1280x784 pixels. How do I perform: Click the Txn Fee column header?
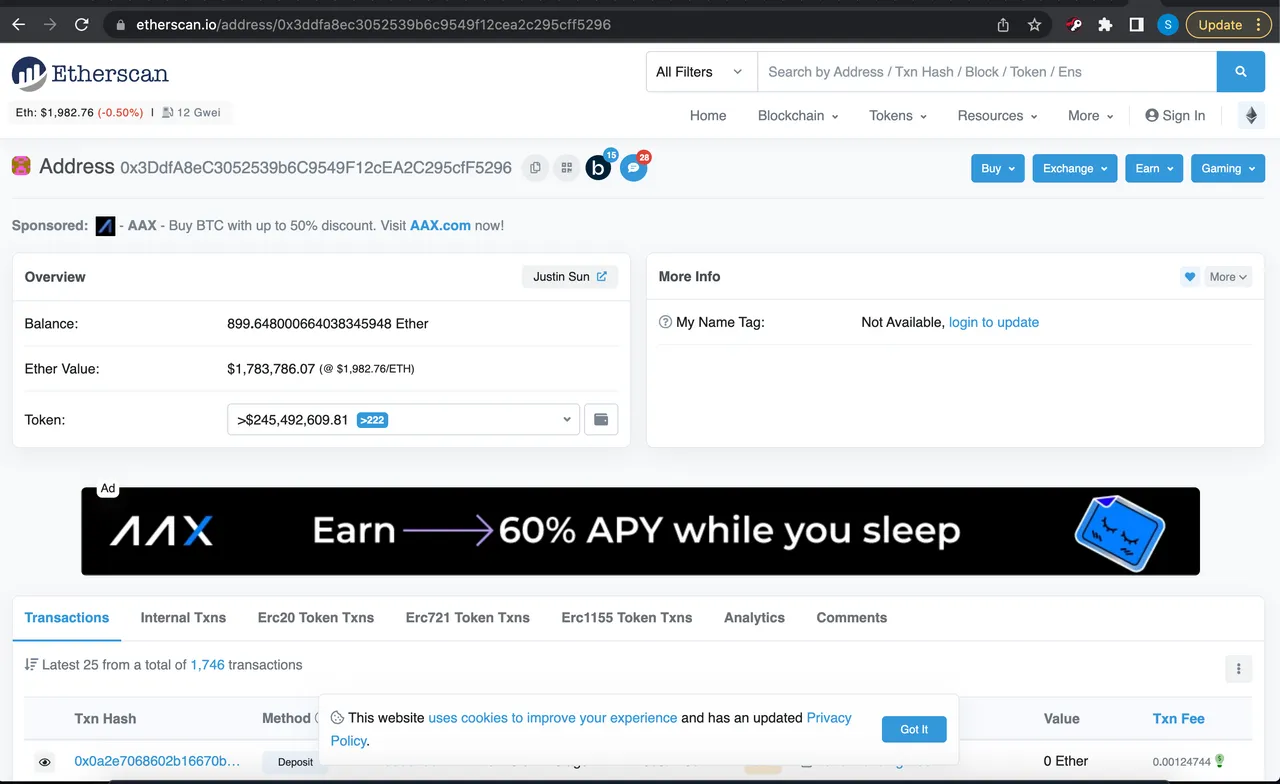(1178, 719)
